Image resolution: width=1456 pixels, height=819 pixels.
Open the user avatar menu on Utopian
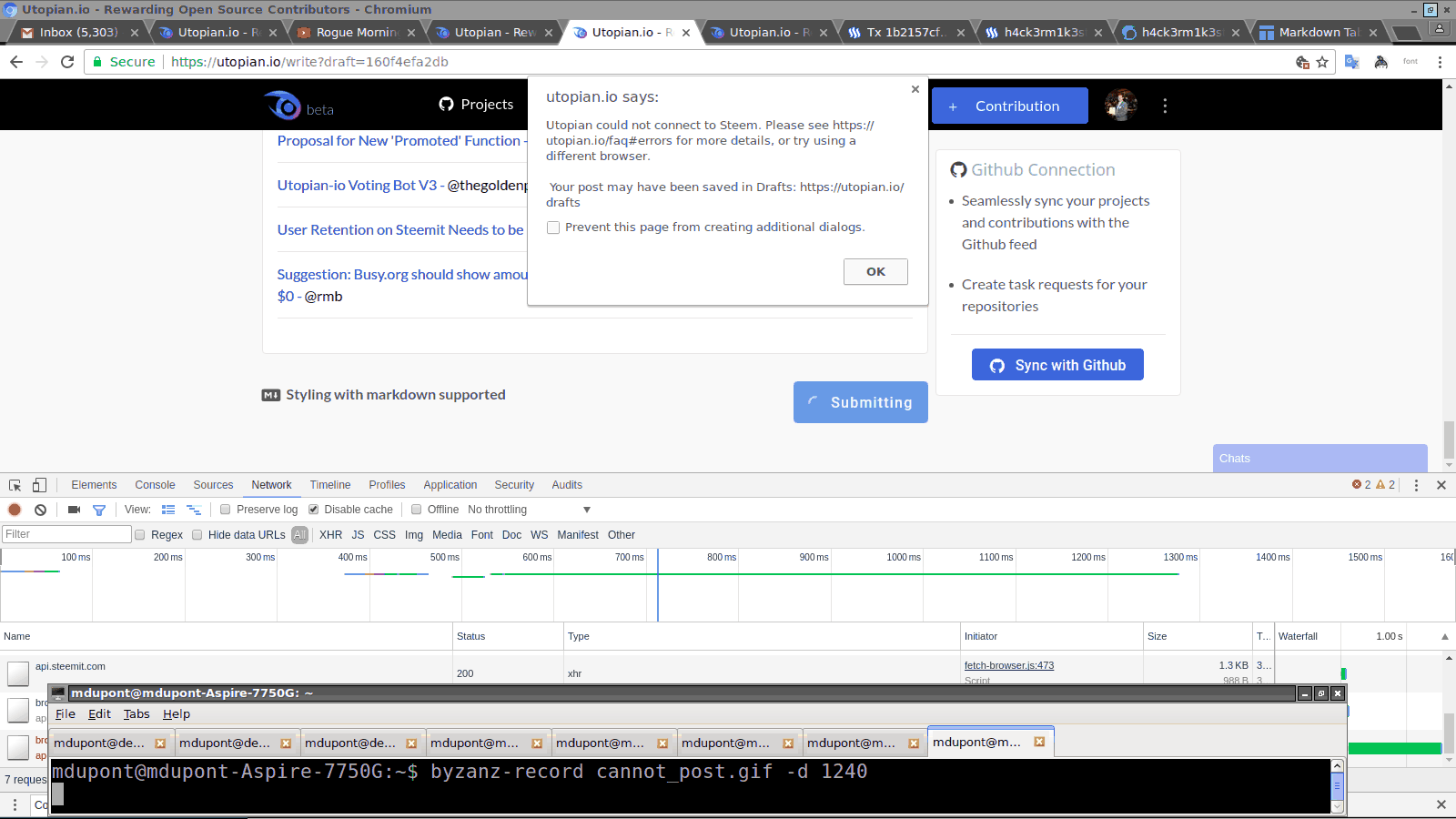click(1121, 106)
